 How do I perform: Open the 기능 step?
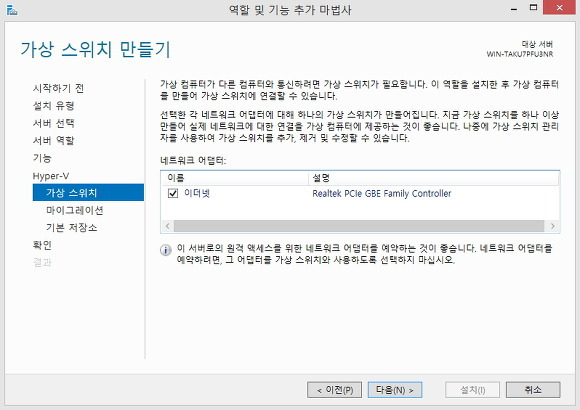pos(42,158)
